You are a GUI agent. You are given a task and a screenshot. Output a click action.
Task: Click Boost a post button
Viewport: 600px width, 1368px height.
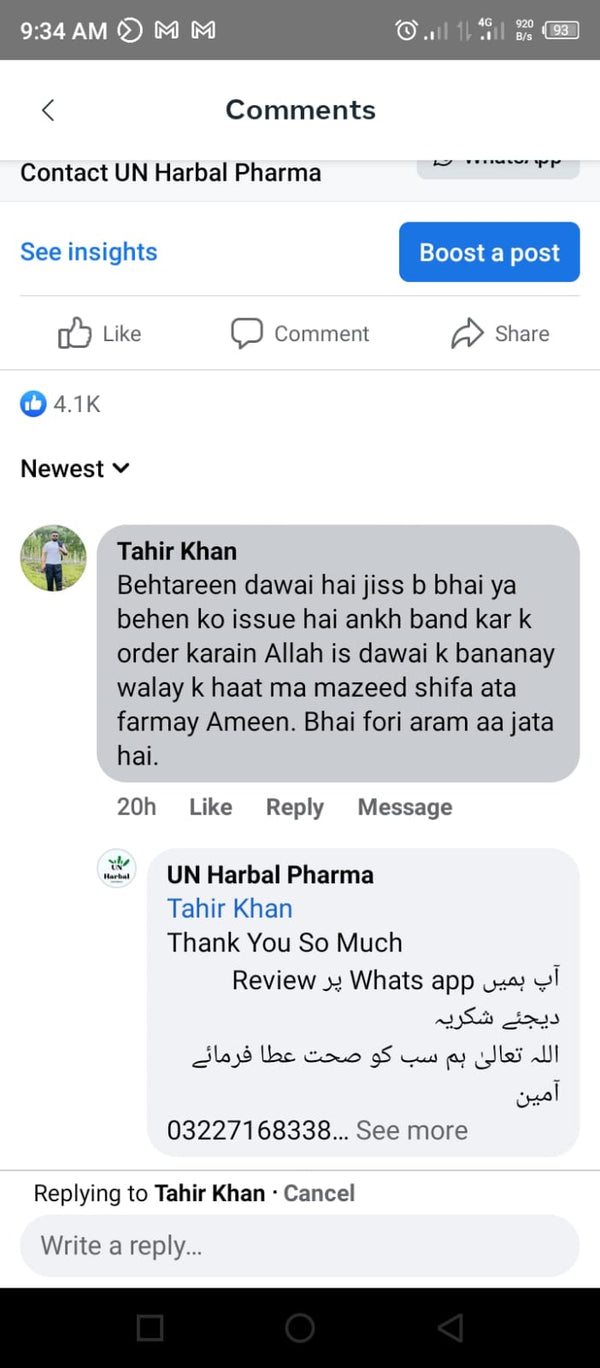point(489,252)
